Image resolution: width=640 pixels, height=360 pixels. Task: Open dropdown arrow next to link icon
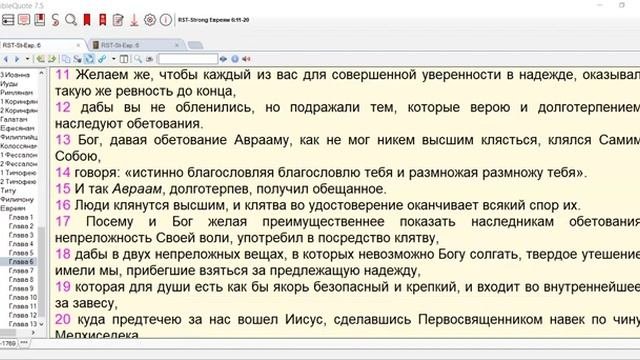pyautogui.click(x=113, y=59)
